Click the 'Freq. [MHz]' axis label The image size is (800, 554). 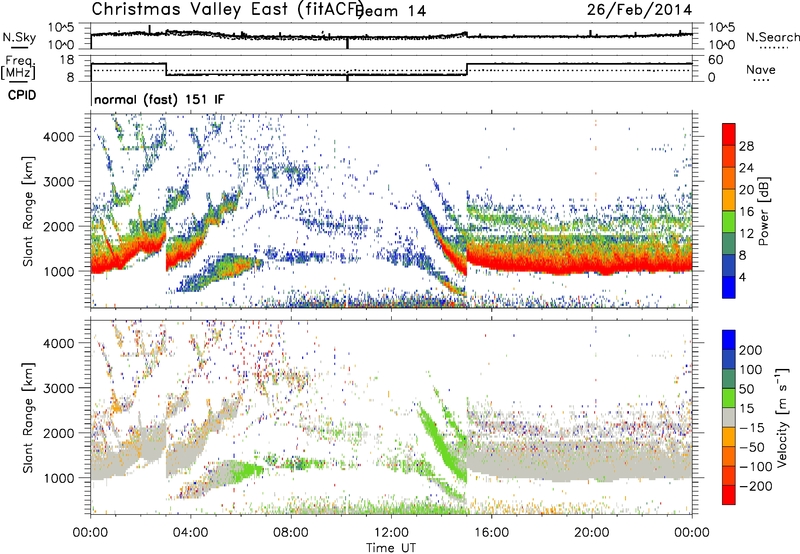tap(18, 67)
